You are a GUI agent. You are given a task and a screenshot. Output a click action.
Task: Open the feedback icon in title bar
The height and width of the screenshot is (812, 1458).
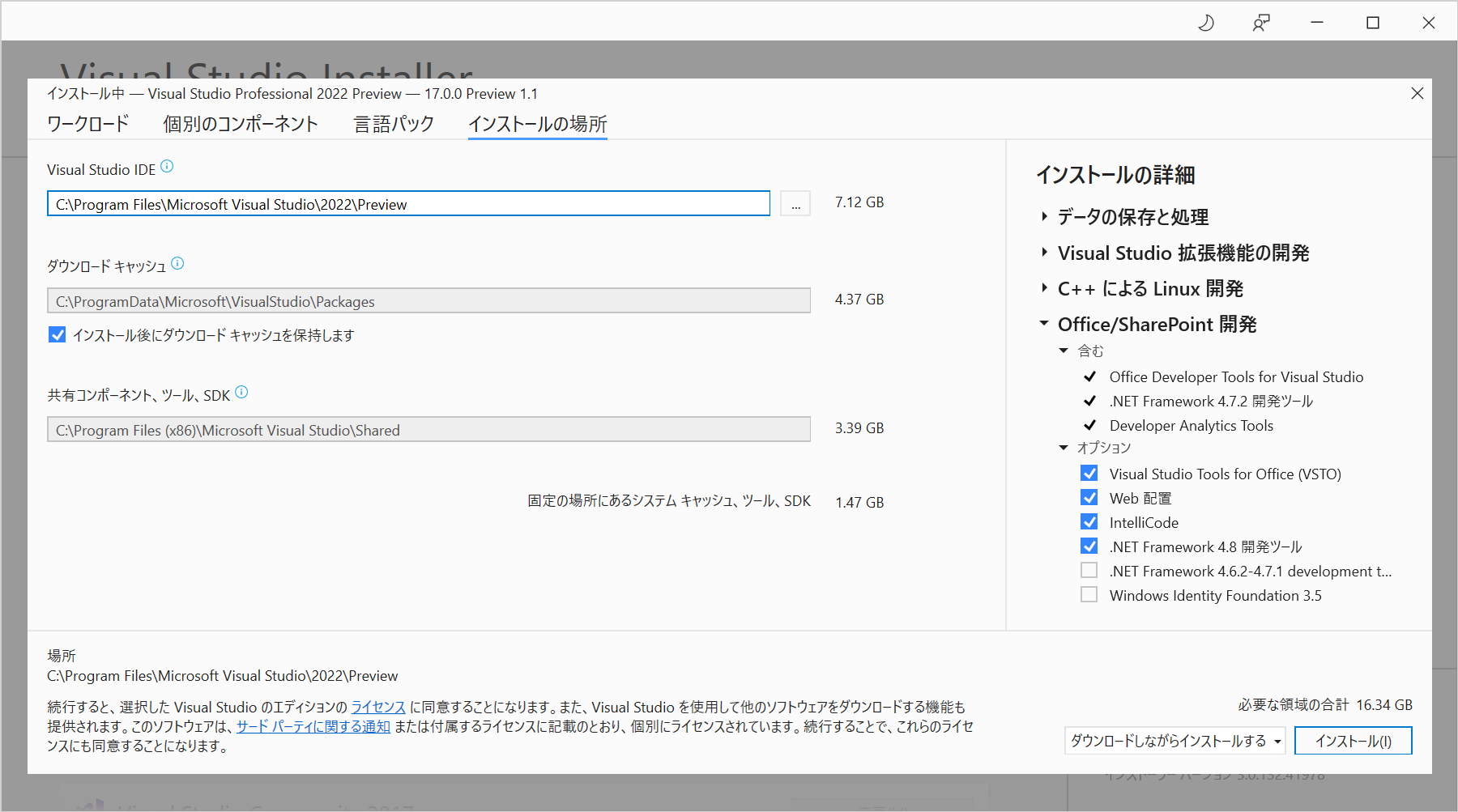[x=1261, y=23]
